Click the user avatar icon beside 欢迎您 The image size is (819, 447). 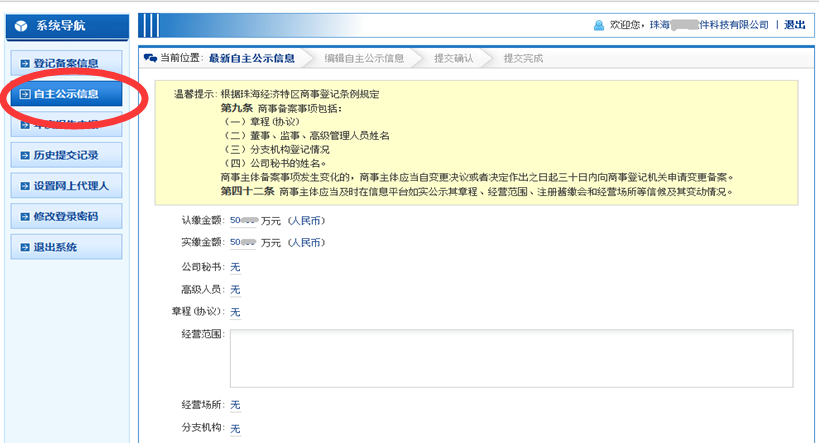pos(599,25)
